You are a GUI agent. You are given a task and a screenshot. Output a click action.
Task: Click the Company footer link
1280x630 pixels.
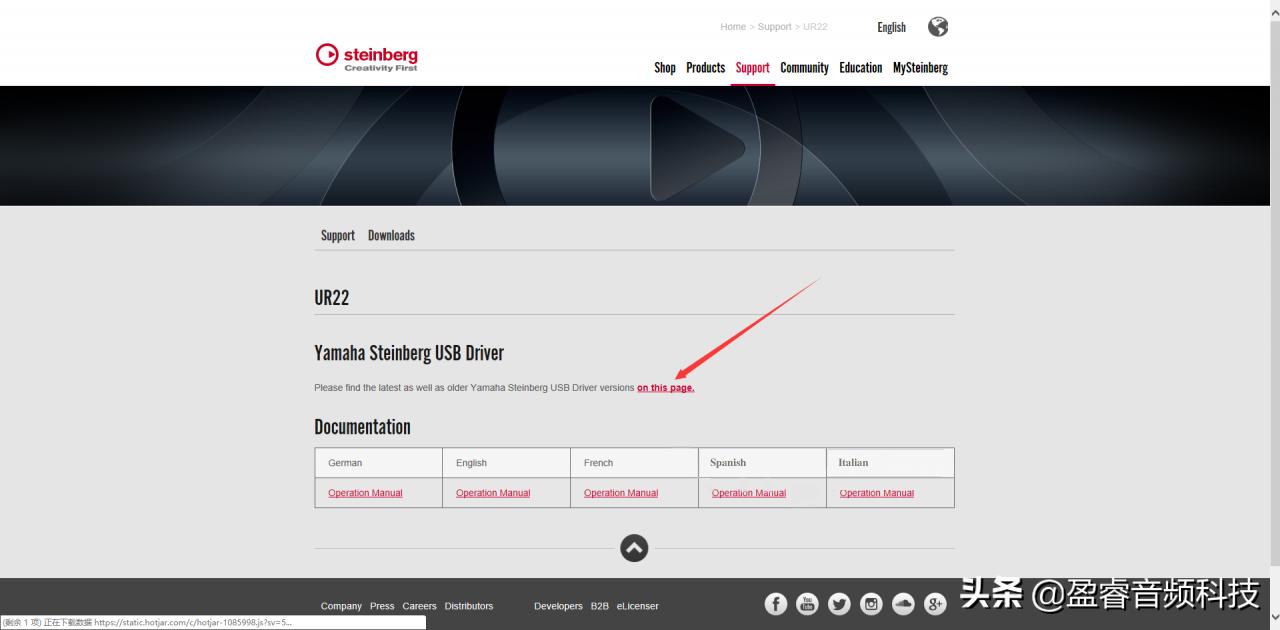(341, 606)
